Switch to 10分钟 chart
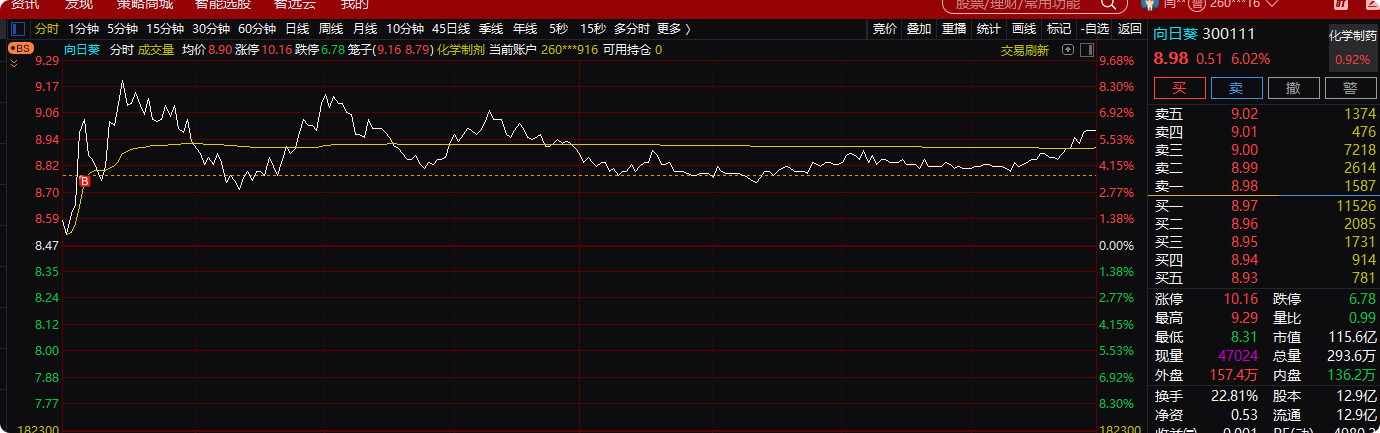1380x433 pixels. 405,29
